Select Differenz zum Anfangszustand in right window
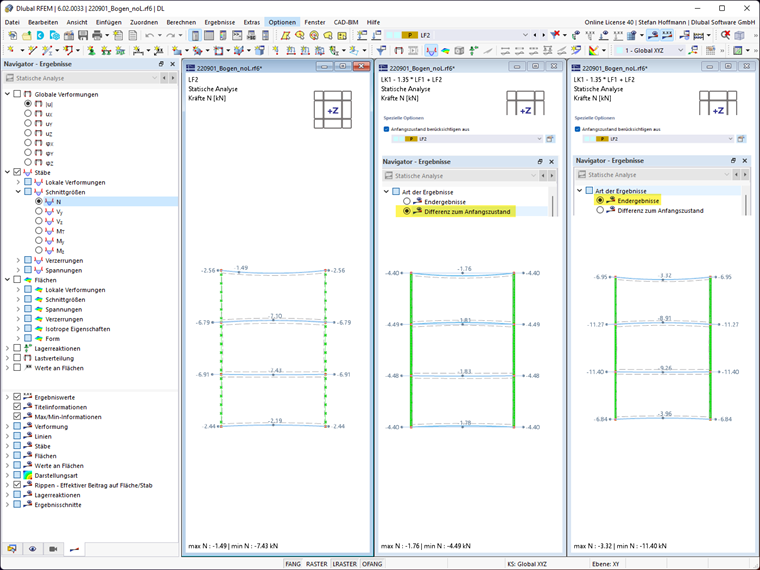Viewport: 760px width, 570px height. 600,210
